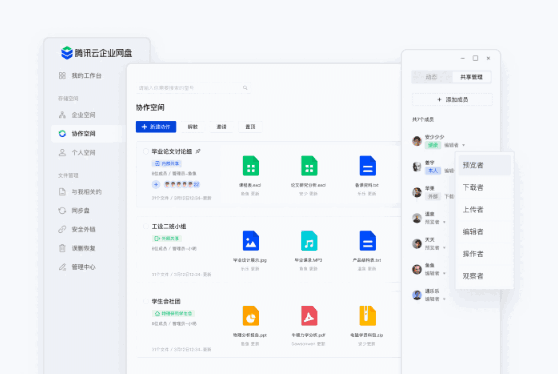Click the green tag under 学生会社团
The height and width of the screenshot is (374, 558).
[x=173, y=314]
